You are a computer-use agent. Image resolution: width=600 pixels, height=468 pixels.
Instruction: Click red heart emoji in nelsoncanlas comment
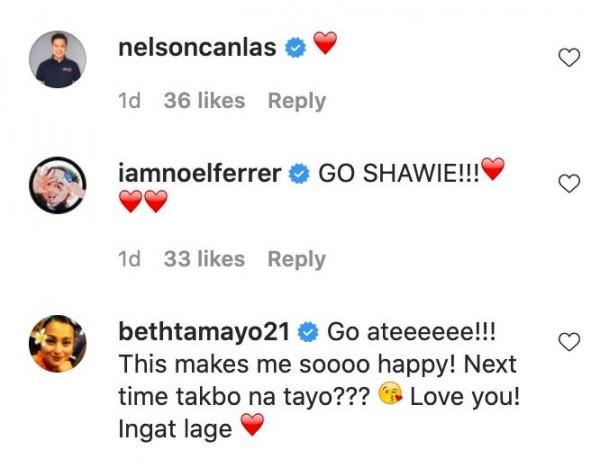click(x=325, y=44)
